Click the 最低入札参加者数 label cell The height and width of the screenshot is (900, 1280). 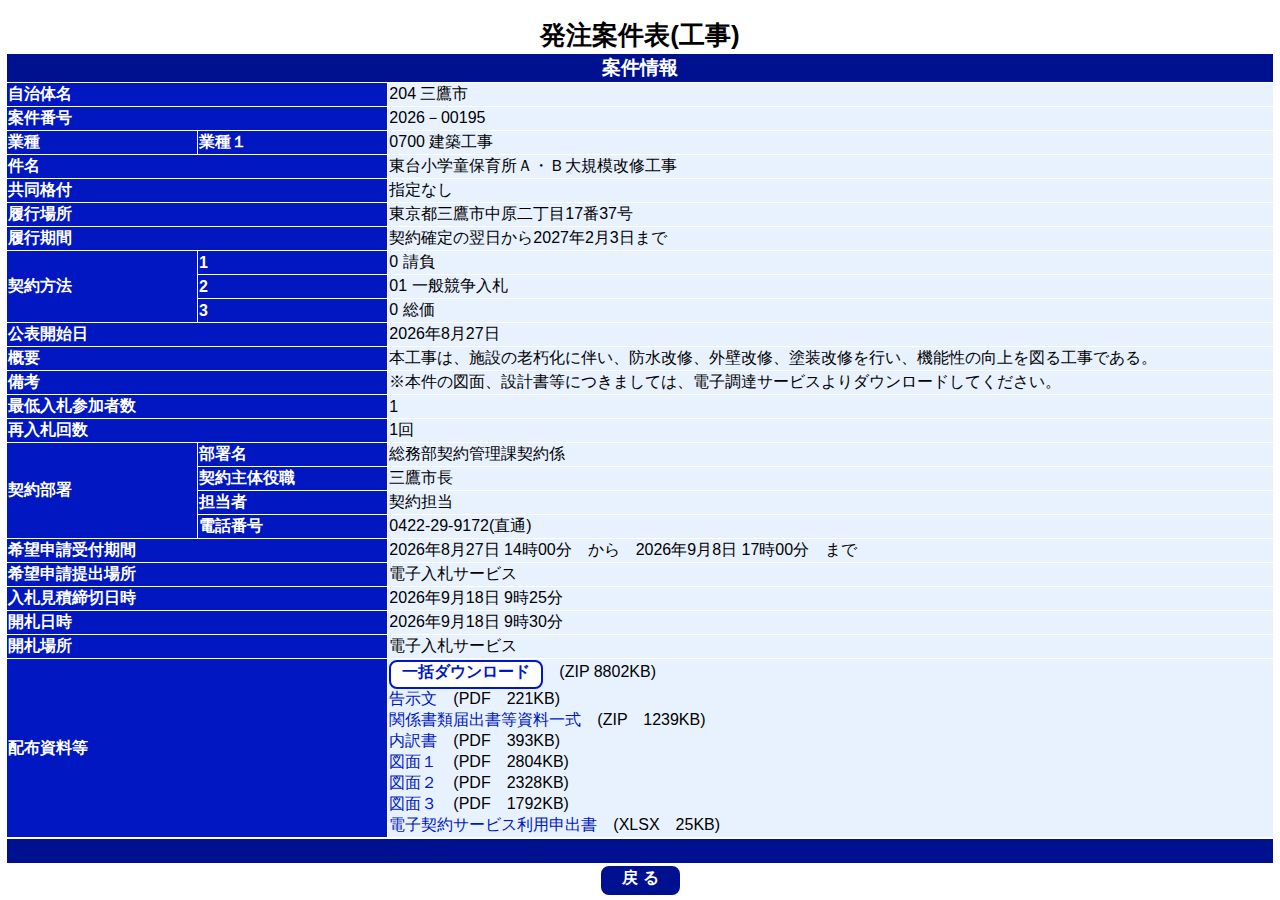point(197,406)
